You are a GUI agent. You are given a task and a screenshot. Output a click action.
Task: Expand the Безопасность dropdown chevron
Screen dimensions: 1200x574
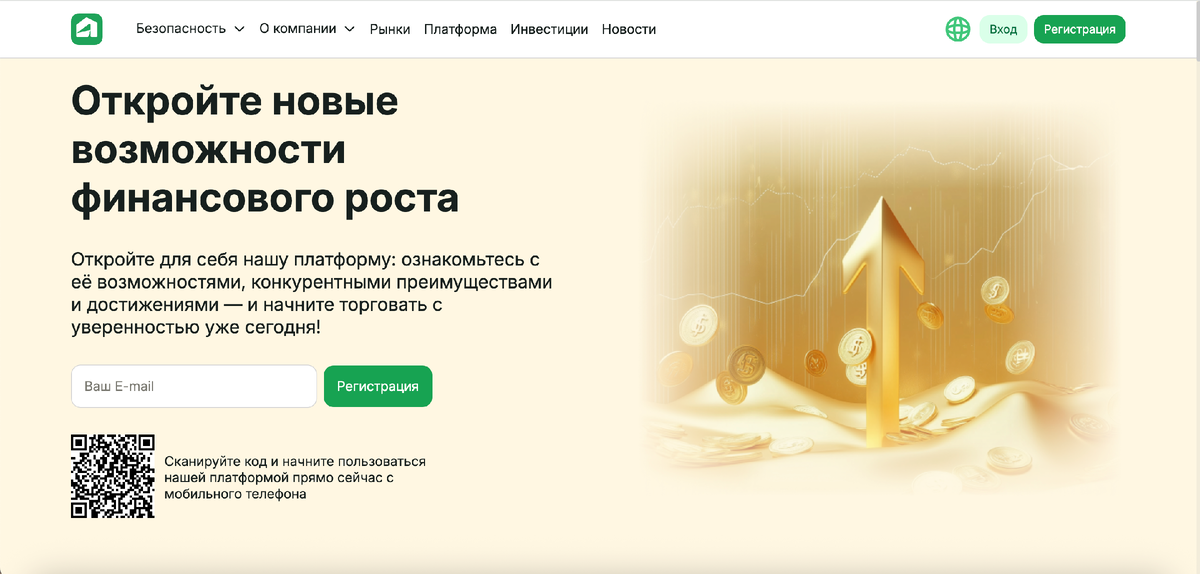[x=239, y=29]
